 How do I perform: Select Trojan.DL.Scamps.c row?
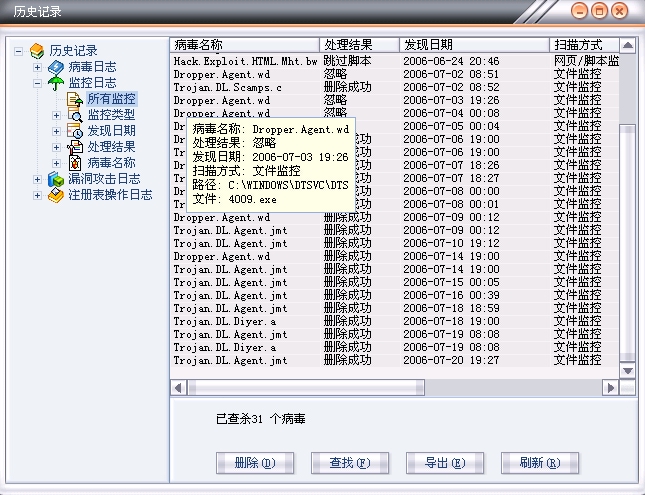[x=394, y=87]
